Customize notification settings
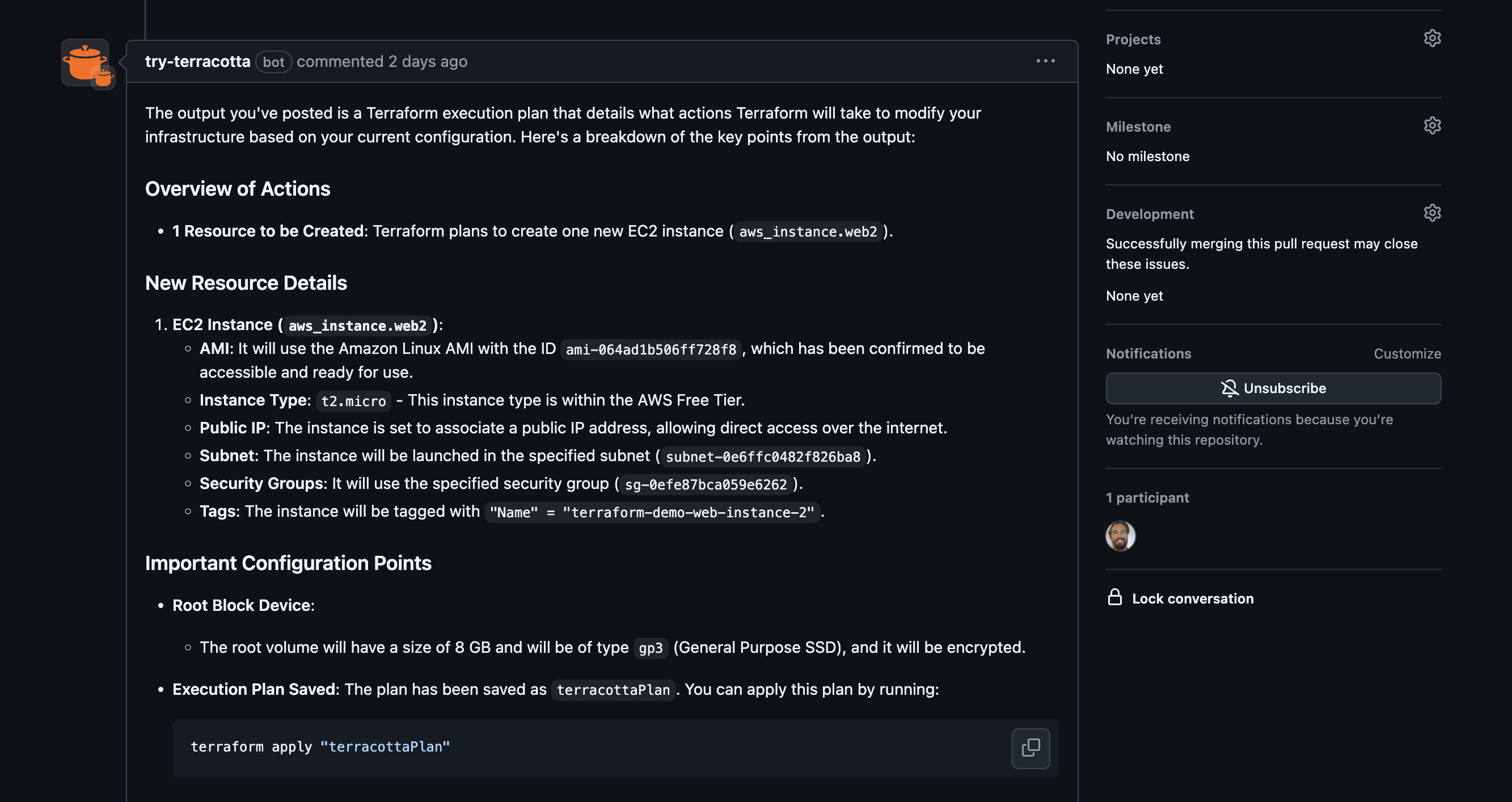This screenshot has width=1512, height=802. 1407,353
